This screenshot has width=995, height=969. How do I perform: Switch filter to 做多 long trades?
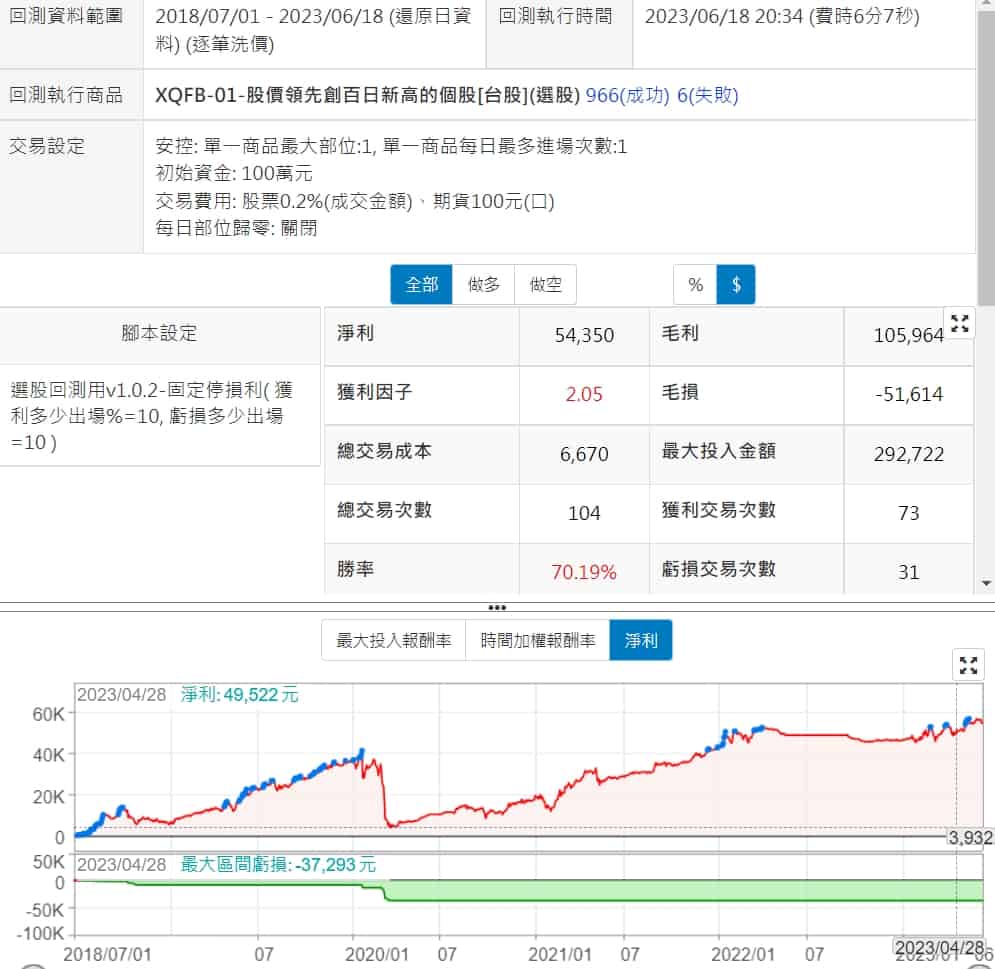483,285
